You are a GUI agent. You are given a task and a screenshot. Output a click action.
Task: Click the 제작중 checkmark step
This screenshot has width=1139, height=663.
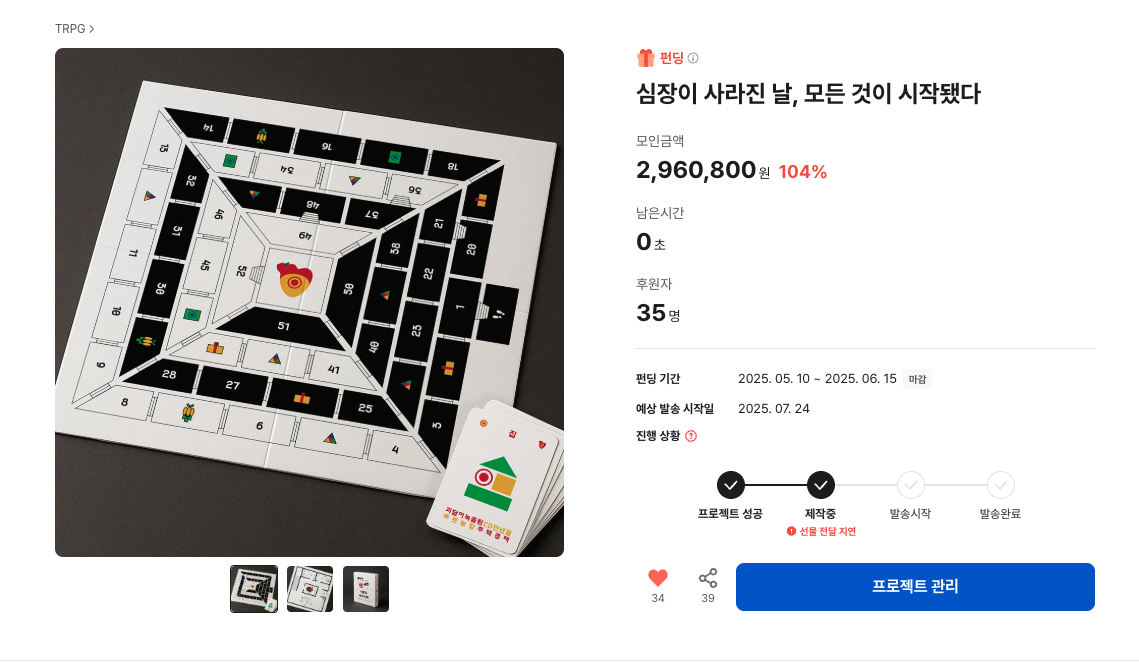click(x=820, y=485)
